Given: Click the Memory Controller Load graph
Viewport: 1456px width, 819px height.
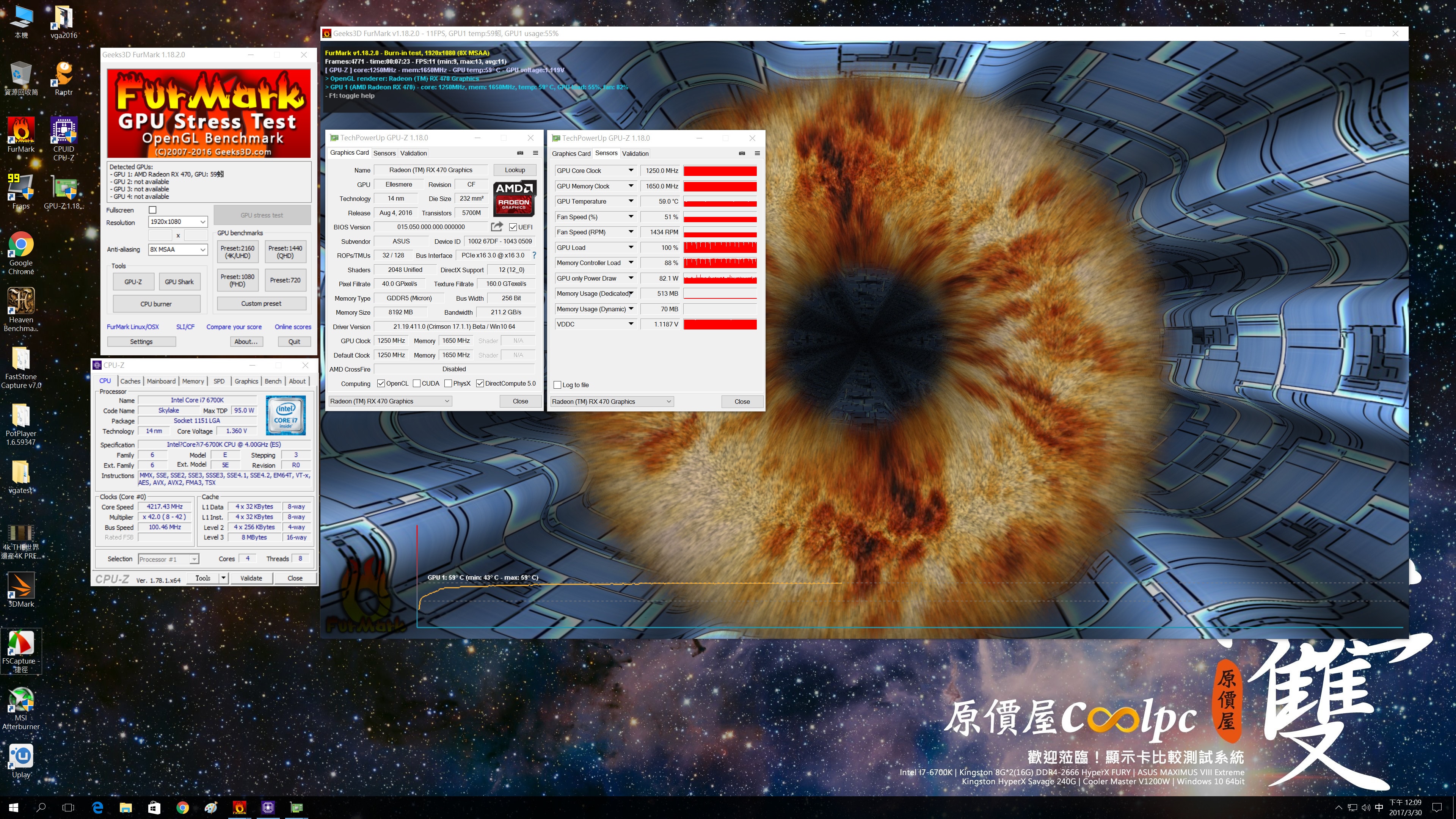Looking at the screenshot, I should point(720,263).
